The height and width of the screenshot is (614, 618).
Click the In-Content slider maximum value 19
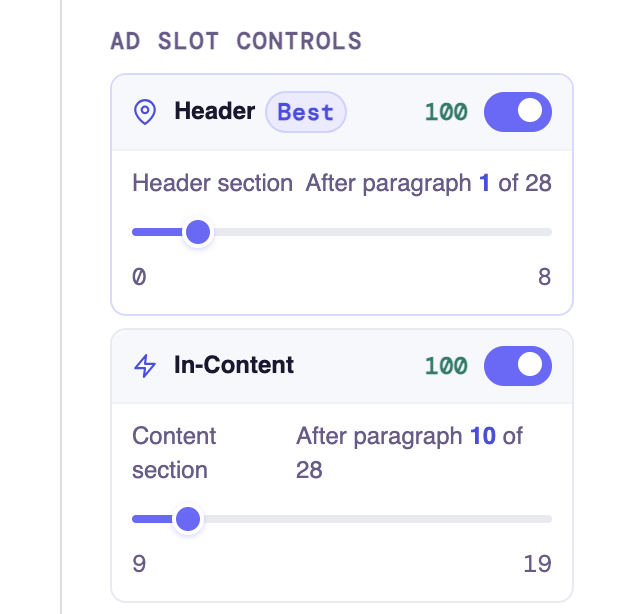pos(537,563)
